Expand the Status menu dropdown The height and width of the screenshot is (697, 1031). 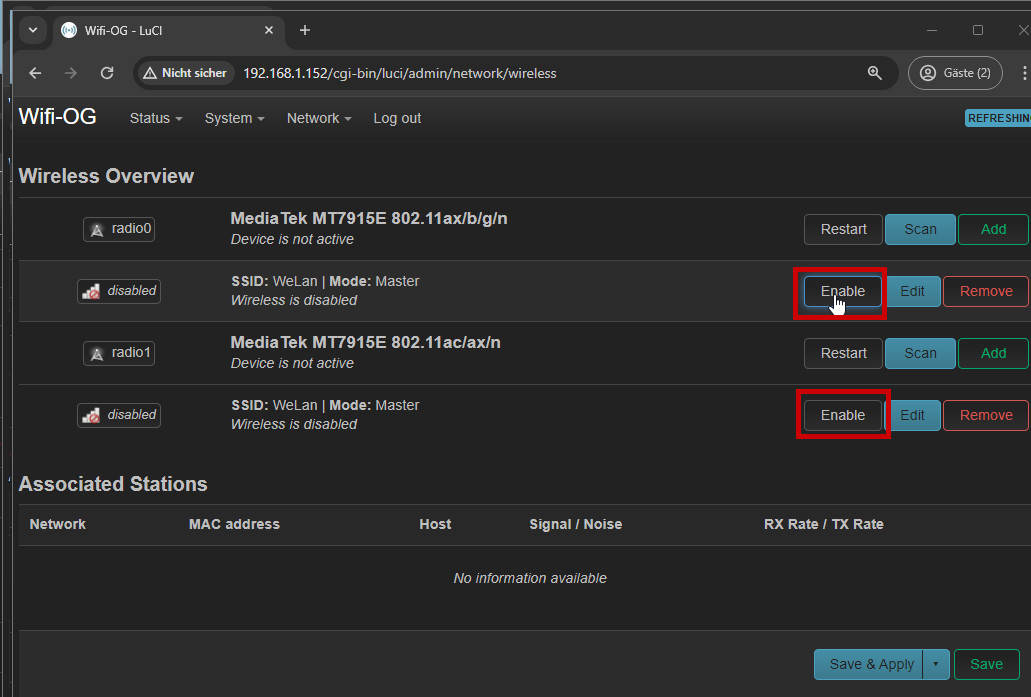pyautogui.click(x=155, y=118)
